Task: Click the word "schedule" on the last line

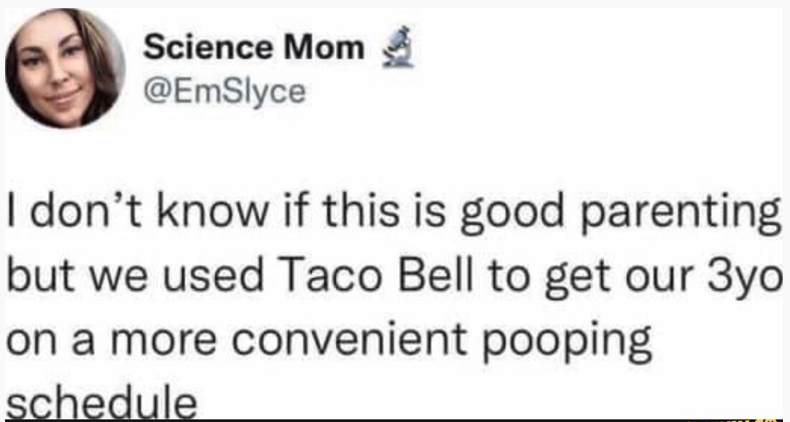Action: click(101, 403)
